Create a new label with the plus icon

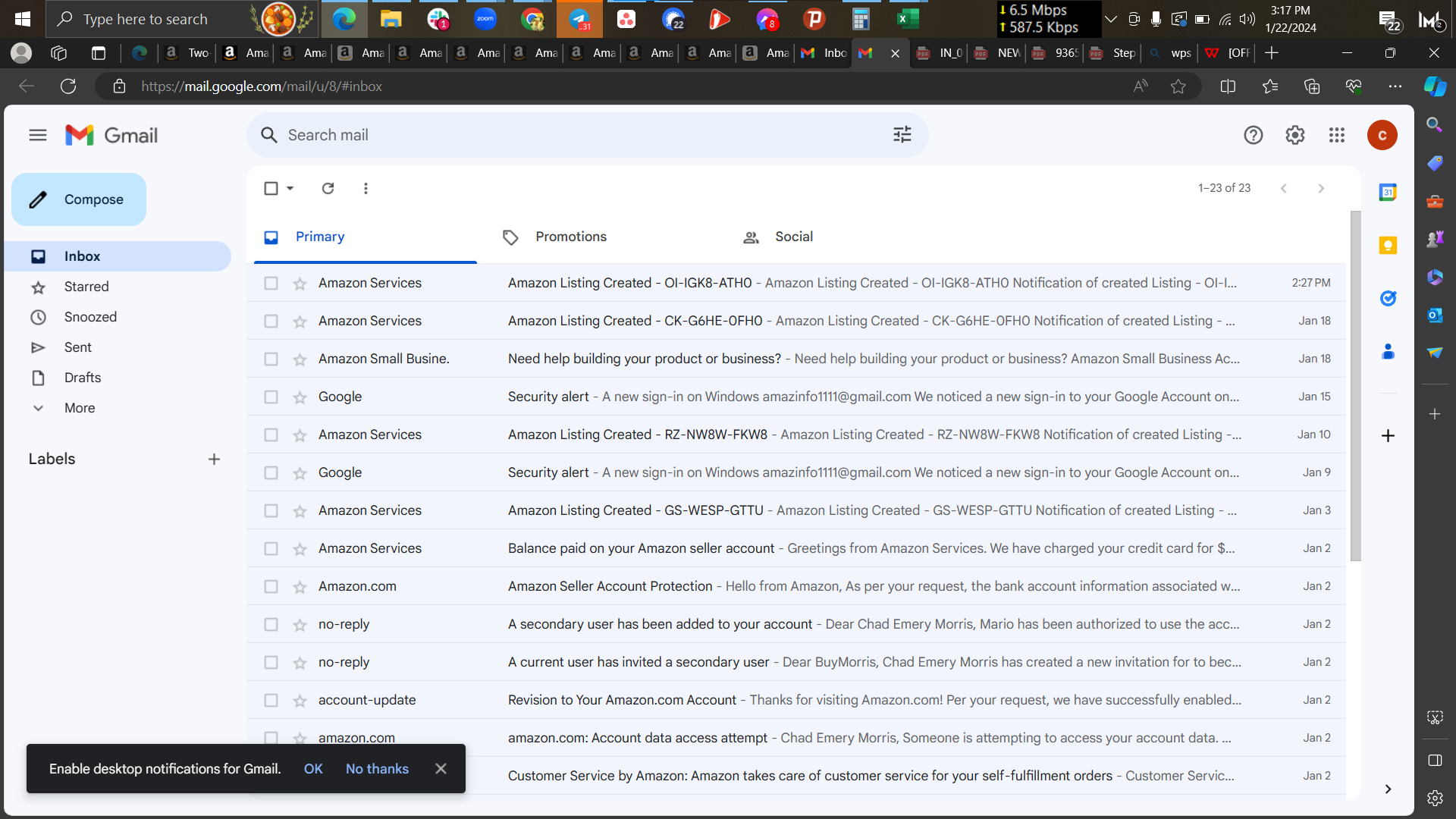pyautogui.click(x=214, y=459)
